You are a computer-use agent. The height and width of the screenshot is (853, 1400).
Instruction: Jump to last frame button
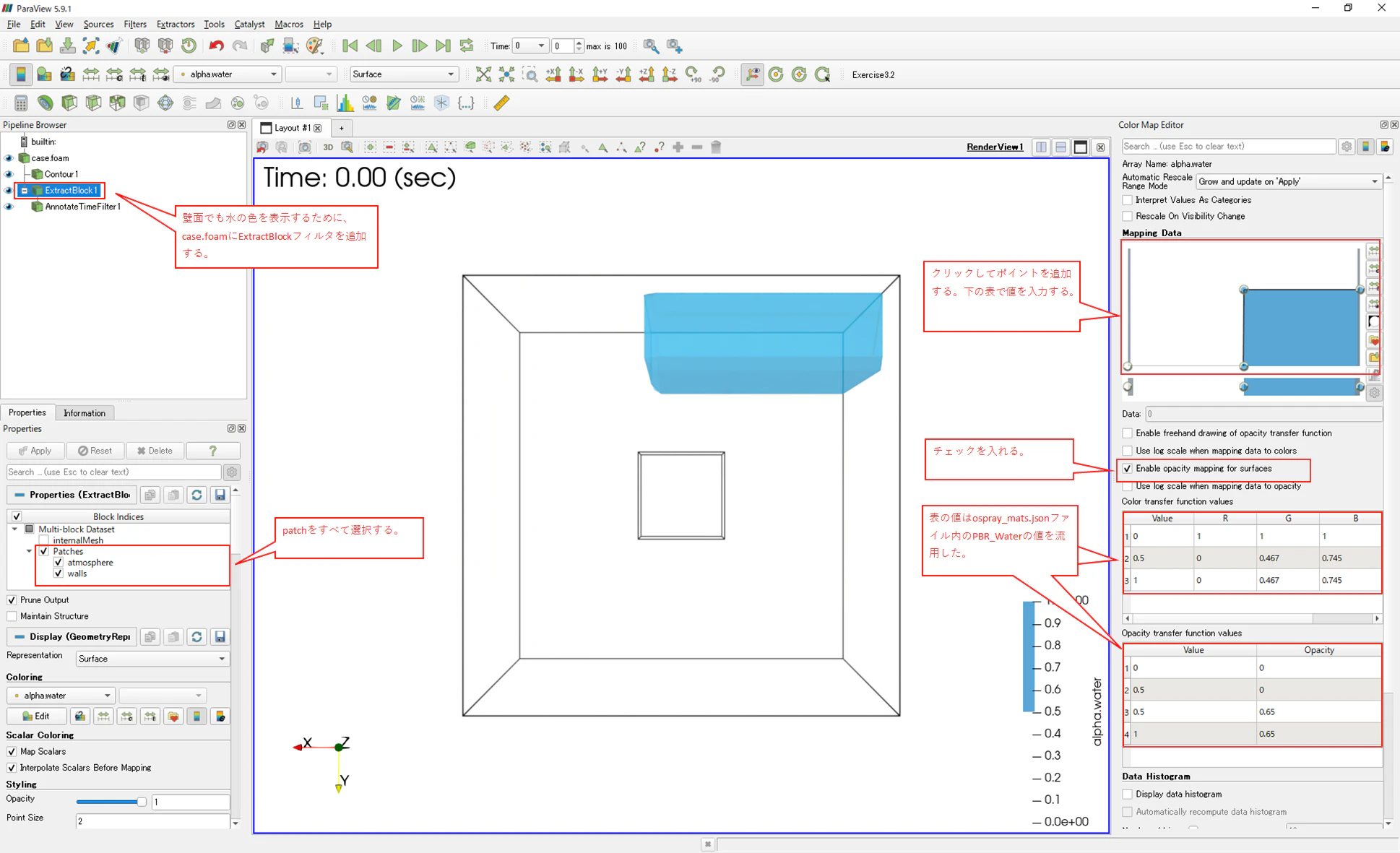443,46
